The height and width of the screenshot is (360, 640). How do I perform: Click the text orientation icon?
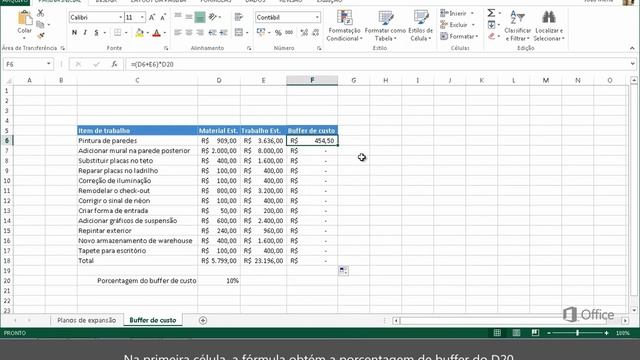(x=213, y=17)
